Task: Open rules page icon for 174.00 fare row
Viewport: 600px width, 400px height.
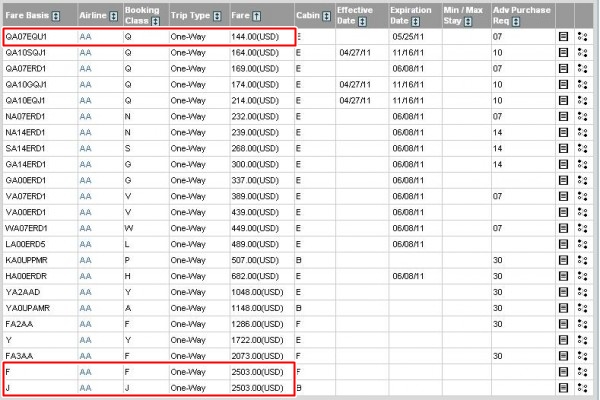Action: point(564,85)
